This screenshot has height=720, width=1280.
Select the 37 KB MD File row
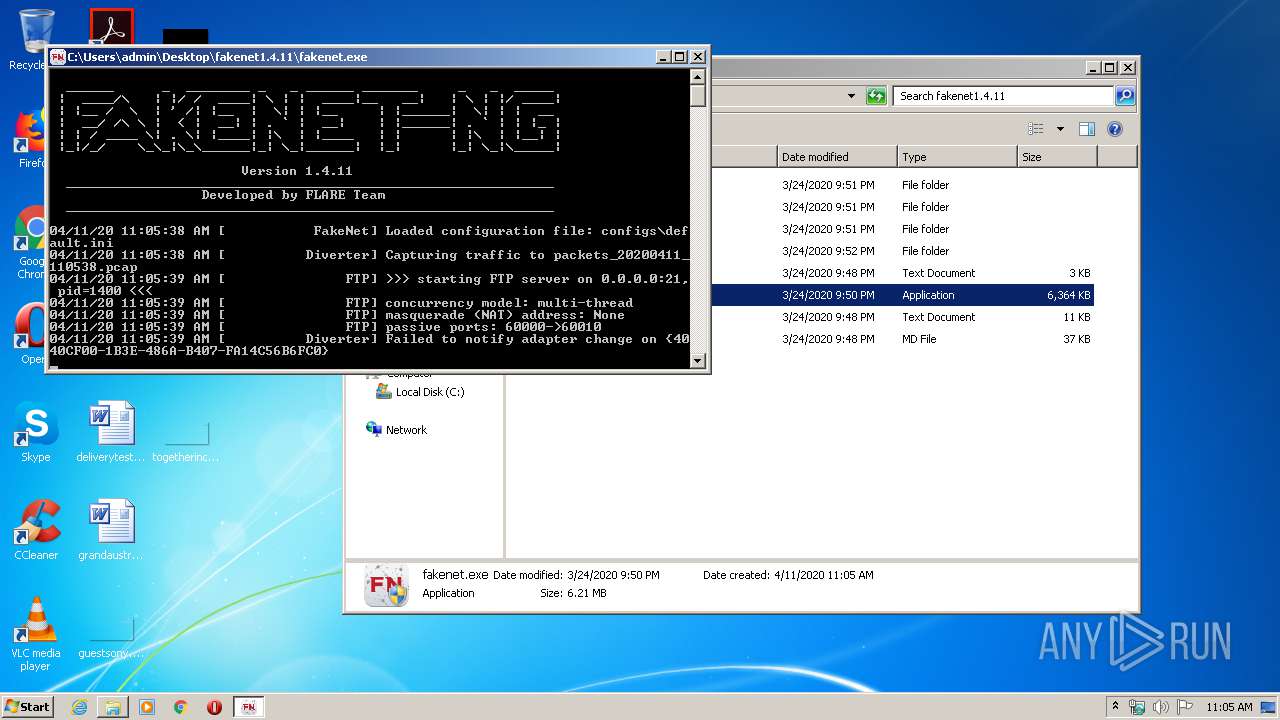(902, 339)
